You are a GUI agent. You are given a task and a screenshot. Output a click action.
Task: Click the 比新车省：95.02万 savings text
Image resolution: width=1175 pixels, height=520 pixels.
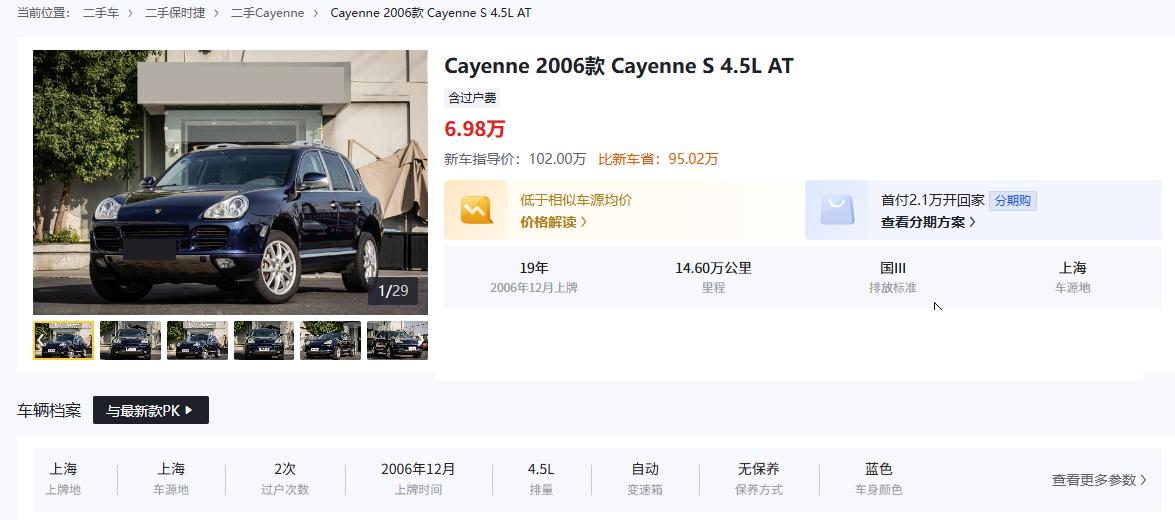coord(658,159)
